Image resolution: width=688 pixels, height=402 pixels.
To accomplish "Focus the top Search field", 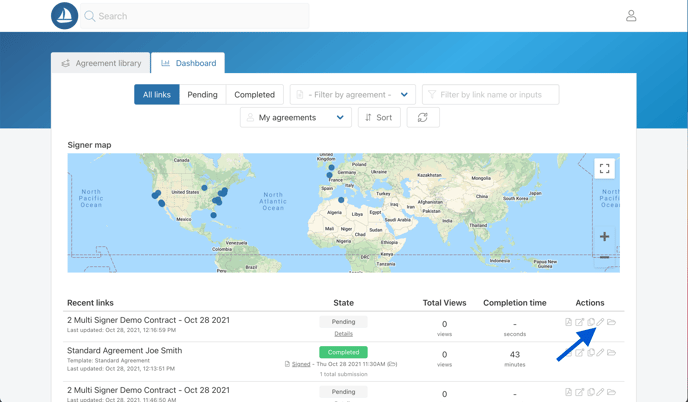I will click(195, 16).
